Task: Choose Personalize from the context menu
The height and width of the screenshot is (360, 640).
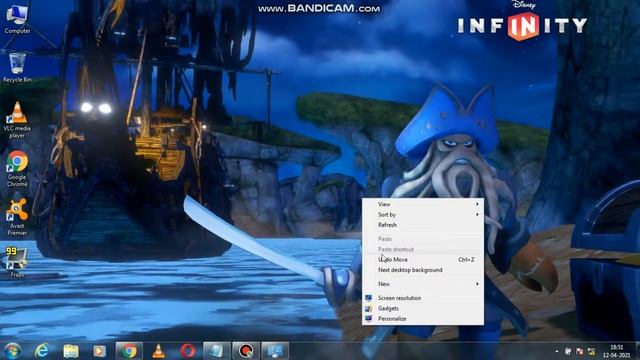Action: (423, 319)
